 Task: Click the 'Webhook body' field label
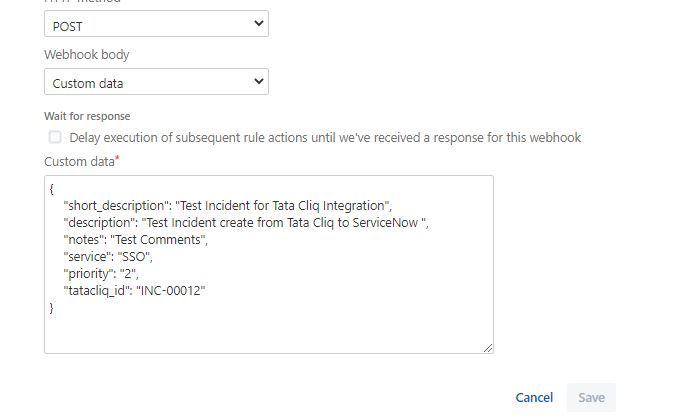click(86, 54)
